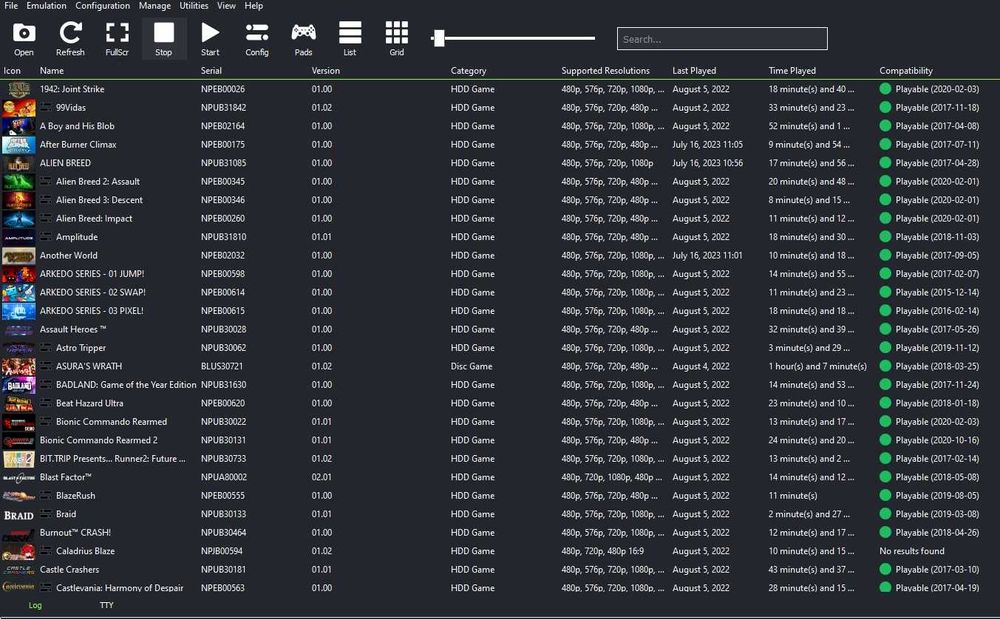Select ARKEDO SERIES - 01 JUMP! entry

click(92, 274)
